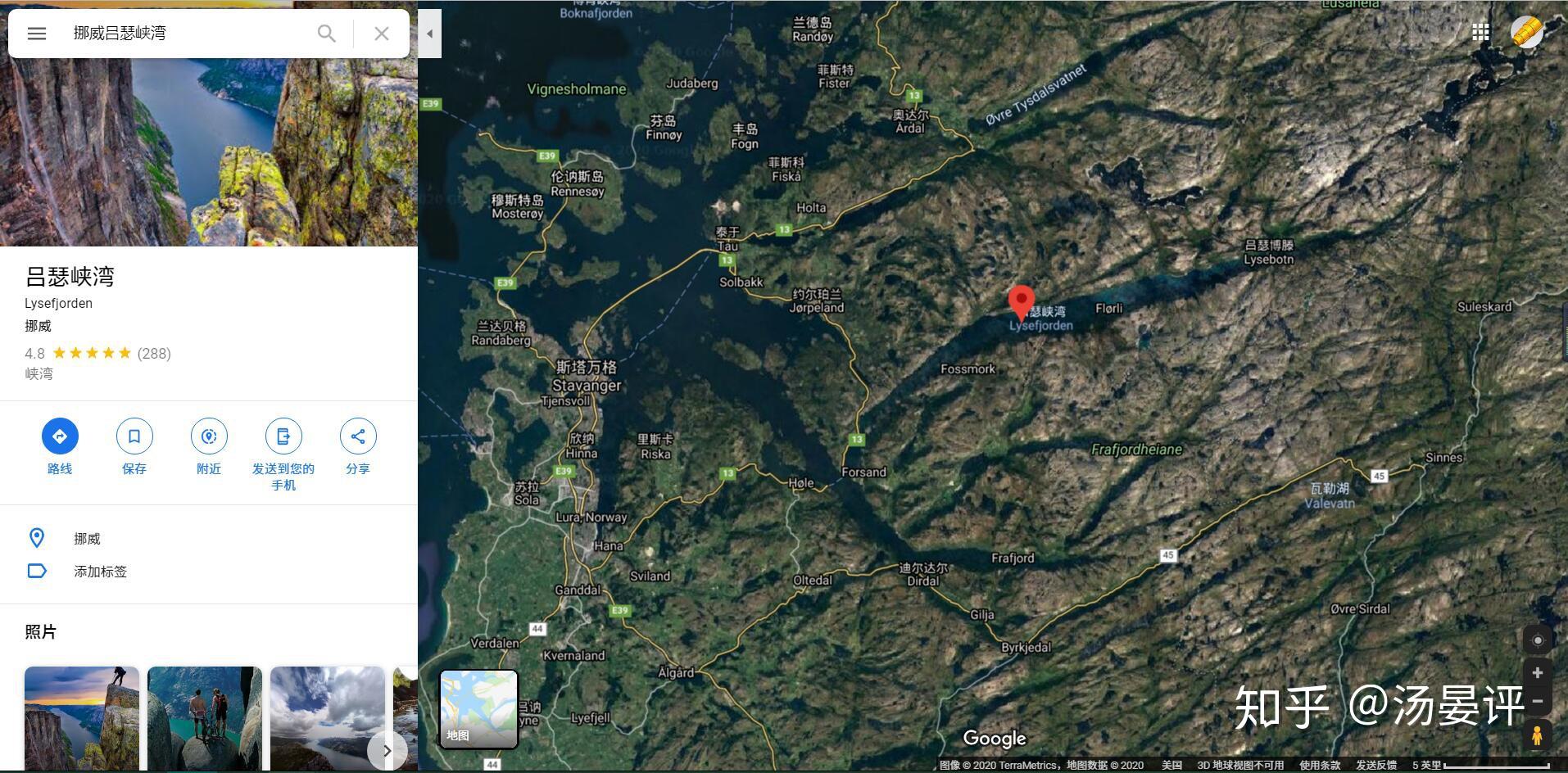
Task: Click the red Lysefjorden map pin
Action: (x=1021, y=302)
